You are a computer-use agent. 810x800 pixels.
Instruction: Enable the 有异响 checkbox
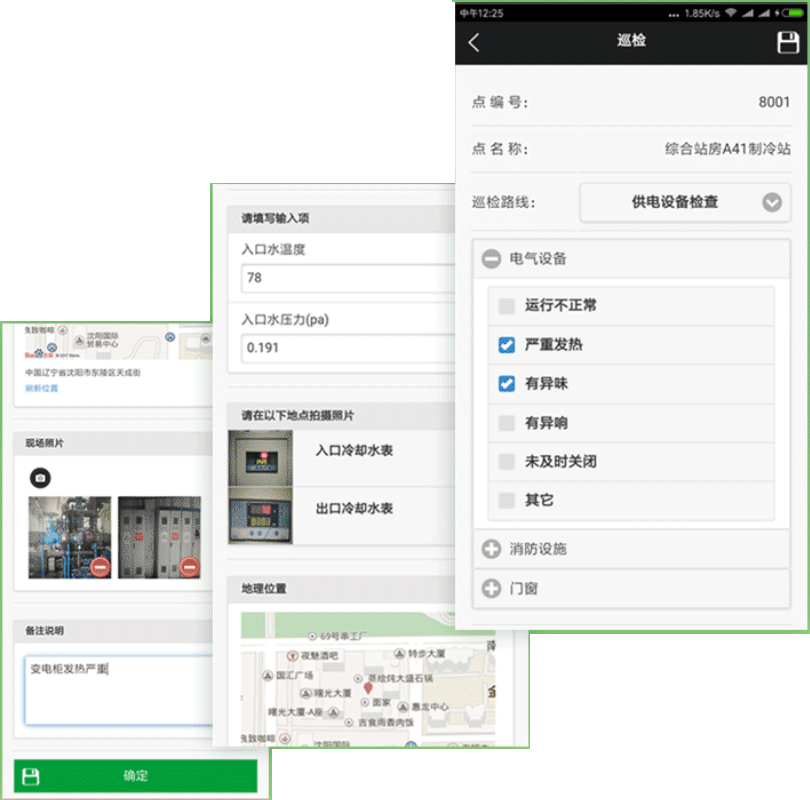coord(507,424)
